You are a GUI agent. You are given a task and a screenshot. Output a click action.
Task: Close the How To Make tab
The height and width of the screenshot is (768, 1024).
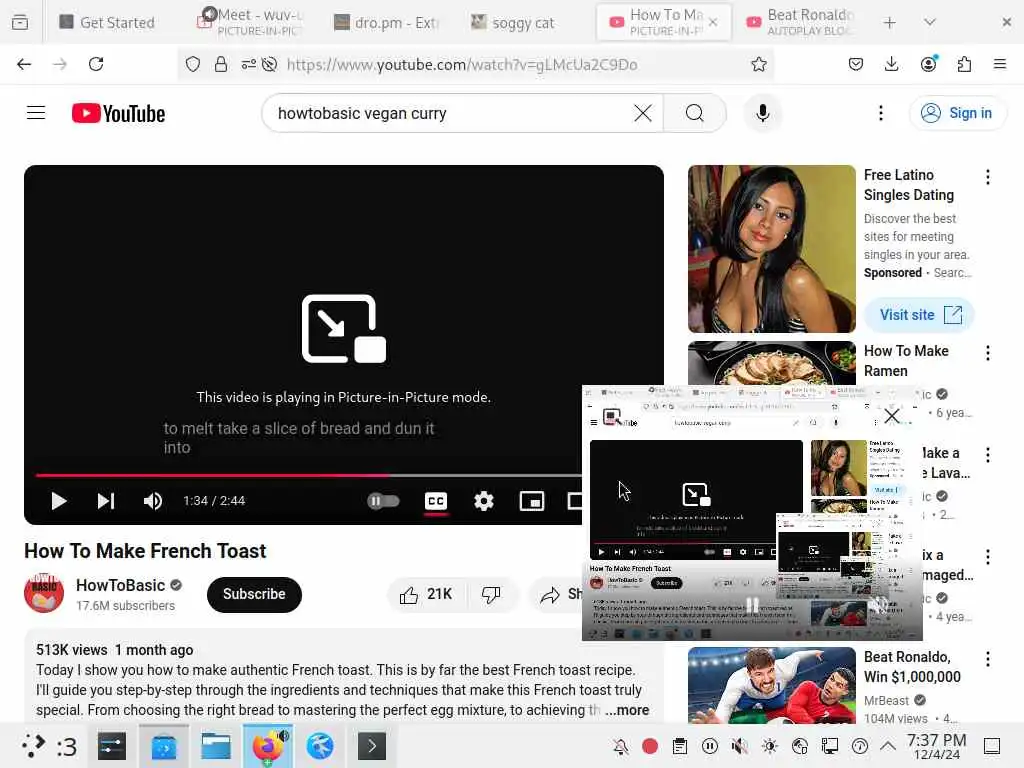[713, 22]
